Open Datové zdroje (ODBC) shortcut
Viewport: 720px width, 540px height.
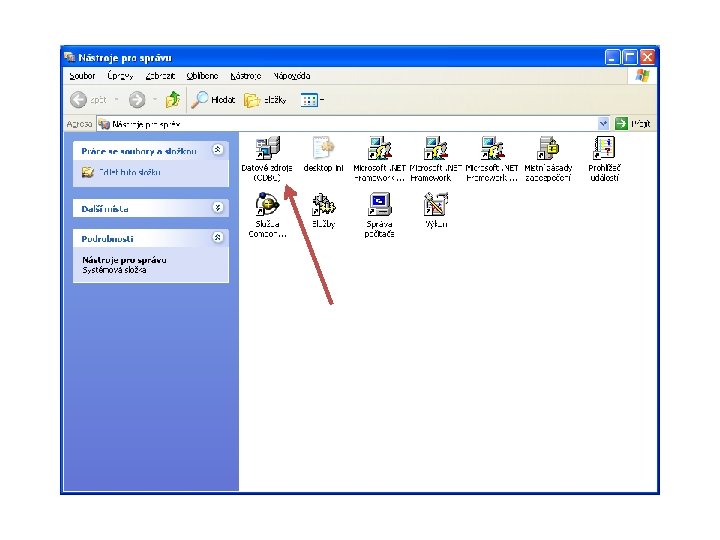[x=267, y=158]
